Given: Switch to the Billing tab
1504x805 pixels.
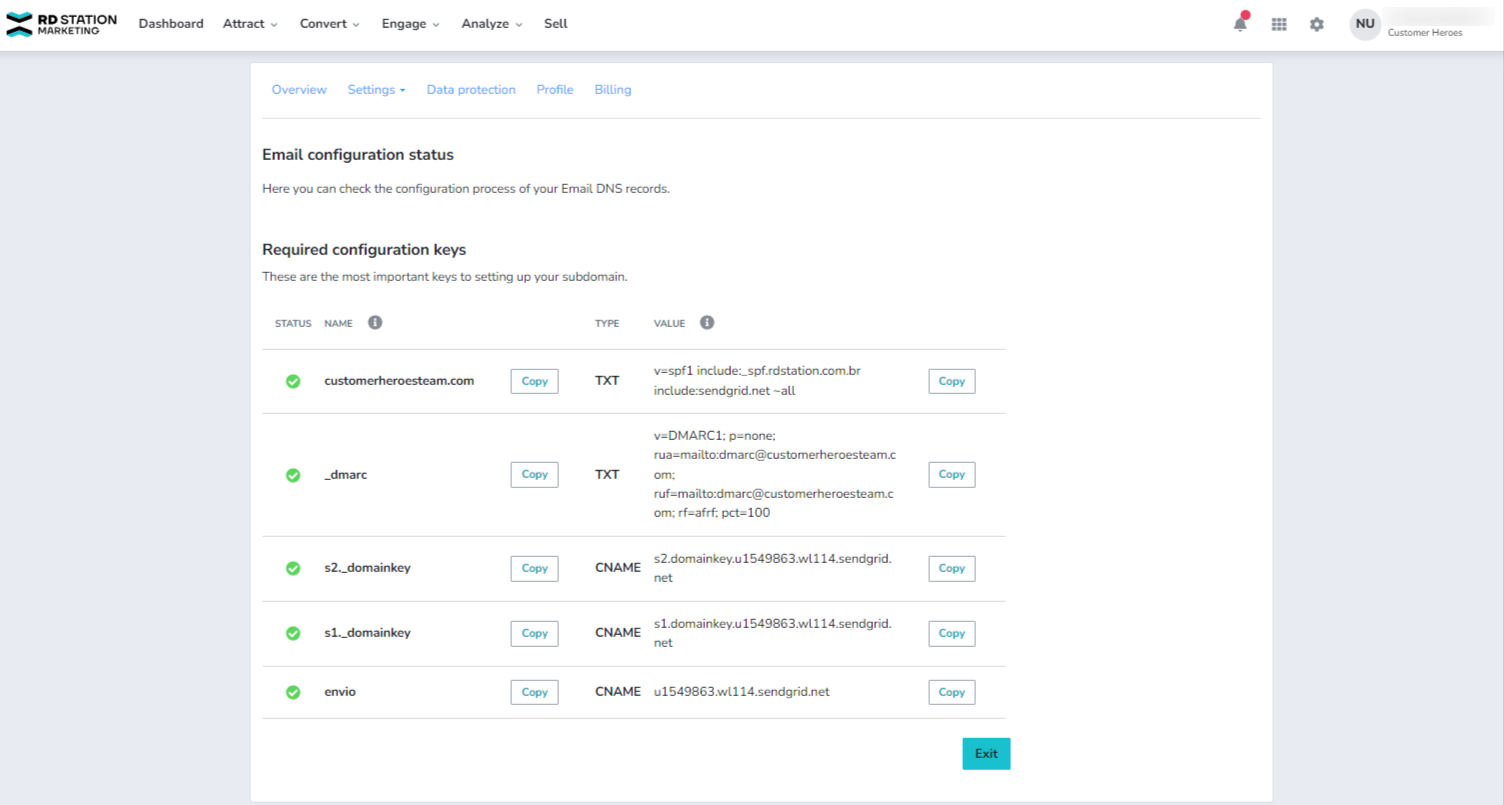Looking at the screenshot, I should point(613,90).
